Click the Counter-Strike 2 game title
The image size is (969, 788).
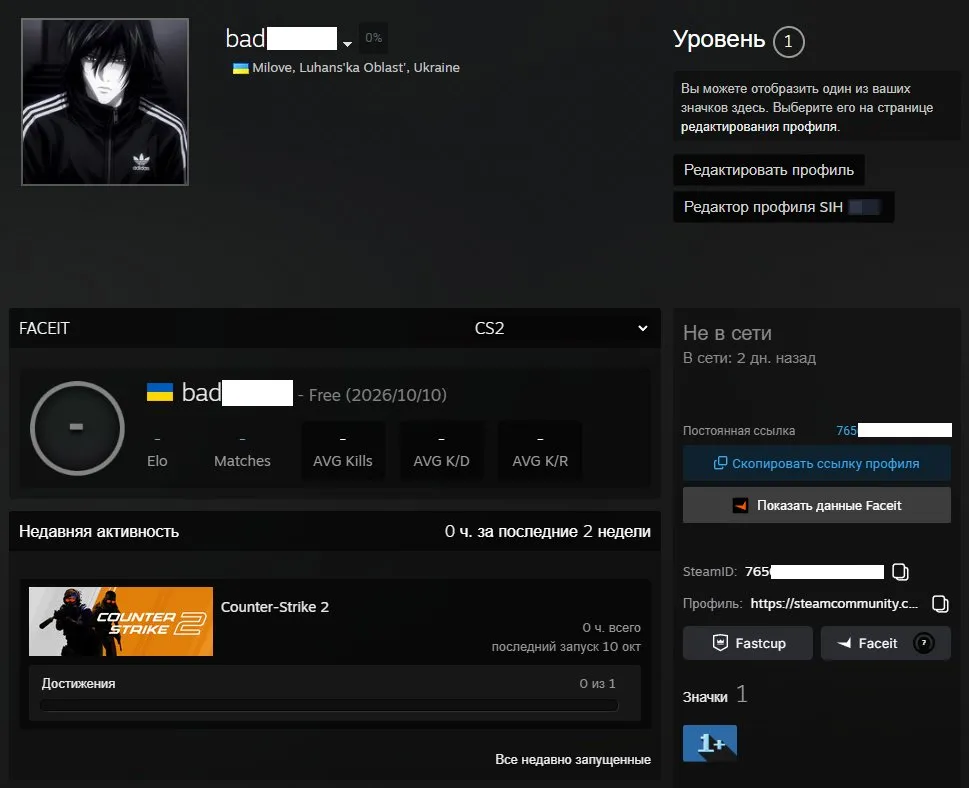coord(275,607)
